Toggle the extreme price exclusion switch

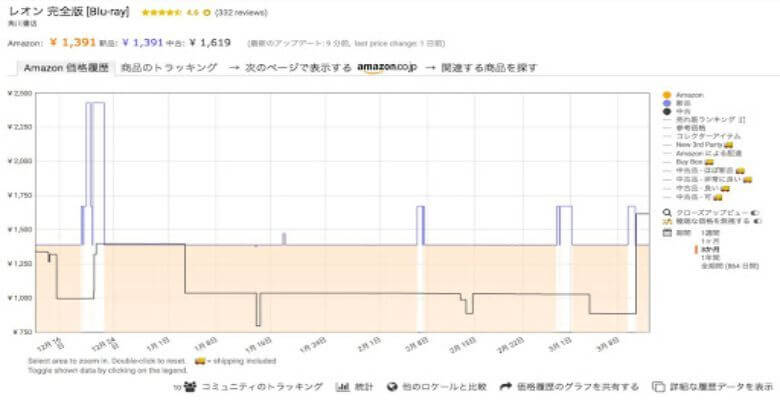(x=754, y=221)
